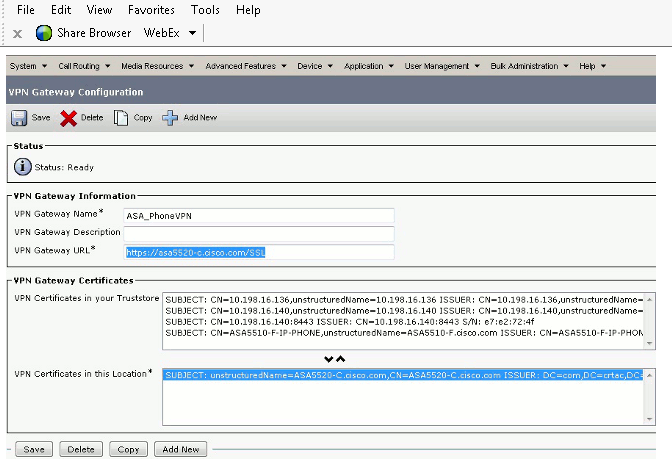This screenshot has width=672, height=471.
Task: Select the CN=ASA5510-F-IP-PHONE truststore certificate
Action: click(x=404, y=333)
